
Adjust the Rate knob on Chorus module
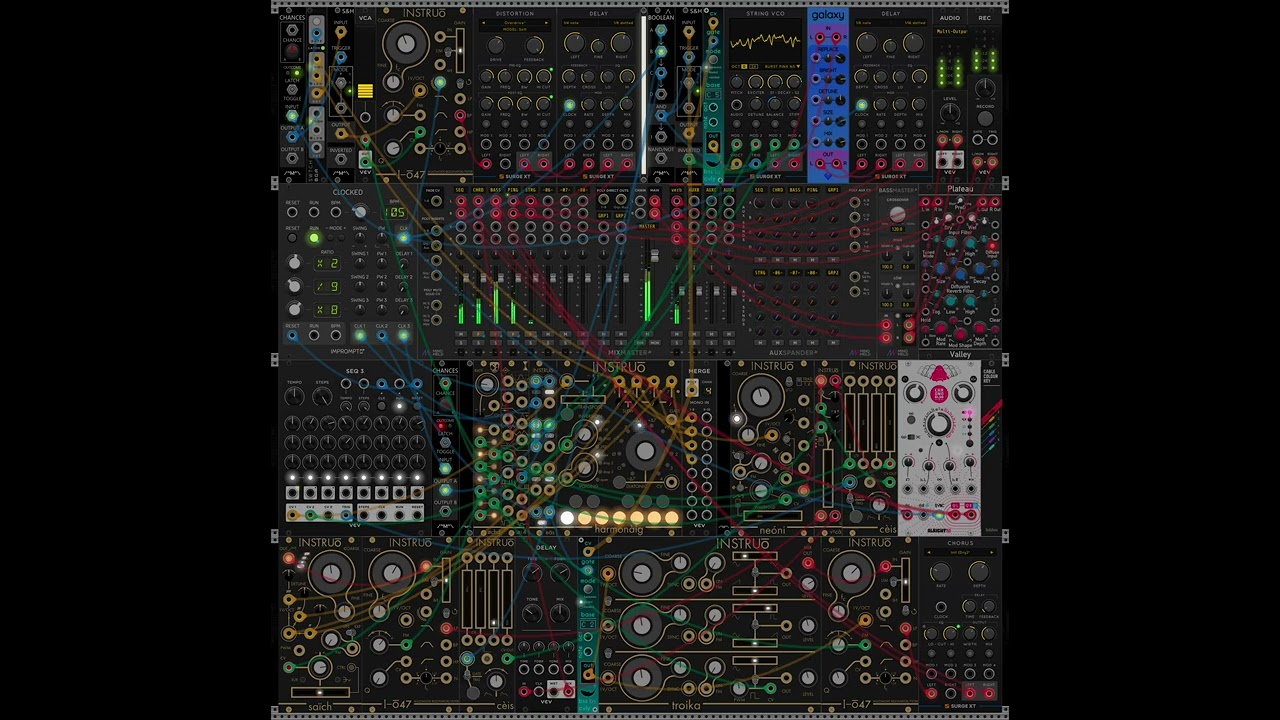pyautogui.click(x=940, y=573)
